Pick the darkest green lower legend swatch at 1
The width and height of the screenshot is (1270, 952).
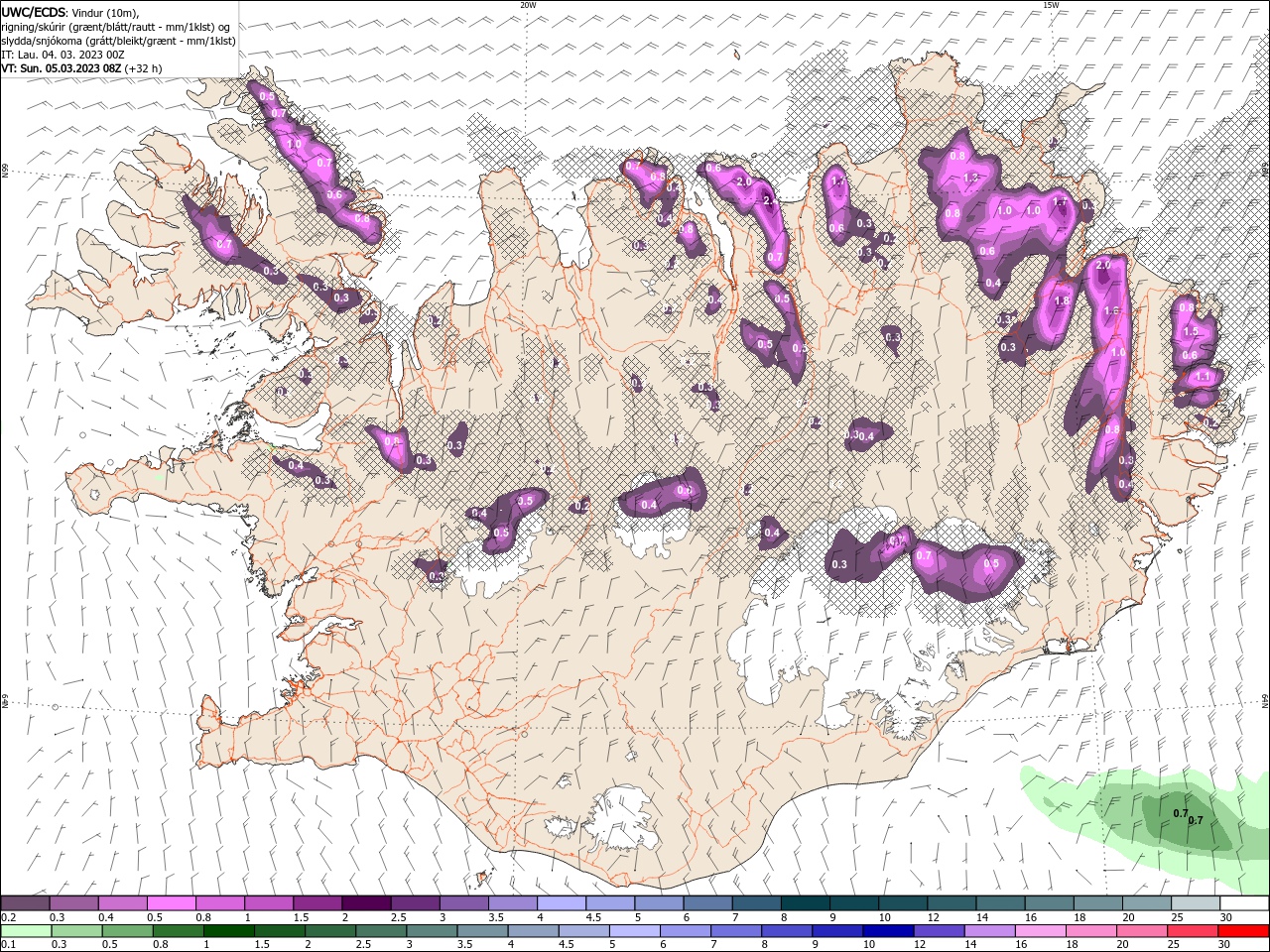point(229,930)
